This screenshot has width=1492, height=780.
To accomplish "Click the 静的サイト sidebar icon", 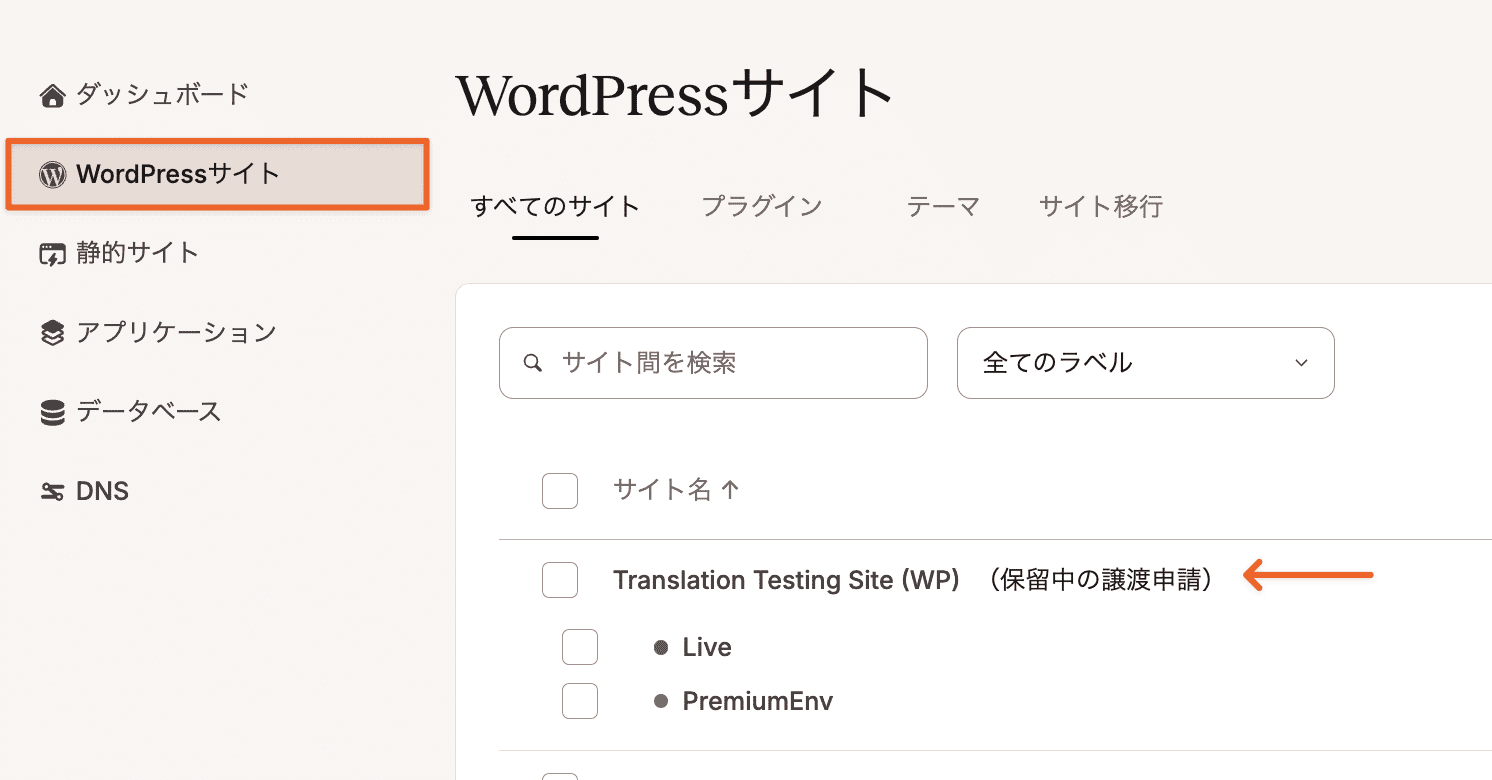I will point(52,254).
